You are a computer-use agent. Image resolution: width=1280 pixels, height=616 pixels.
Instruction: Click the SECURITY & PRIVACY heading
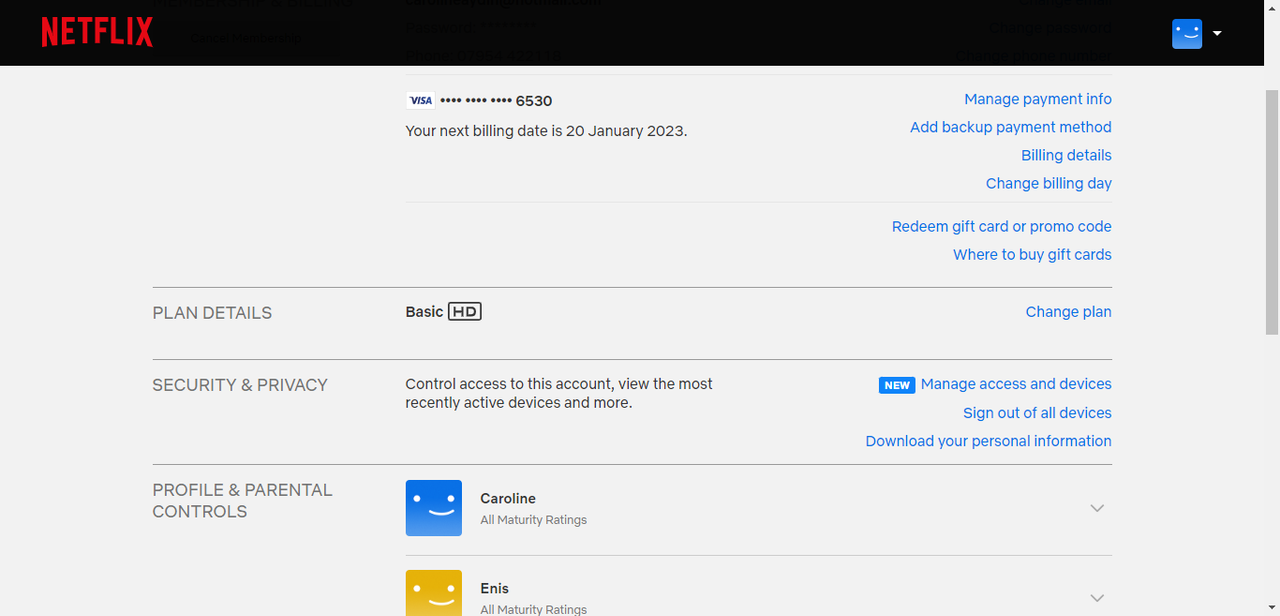240,385
